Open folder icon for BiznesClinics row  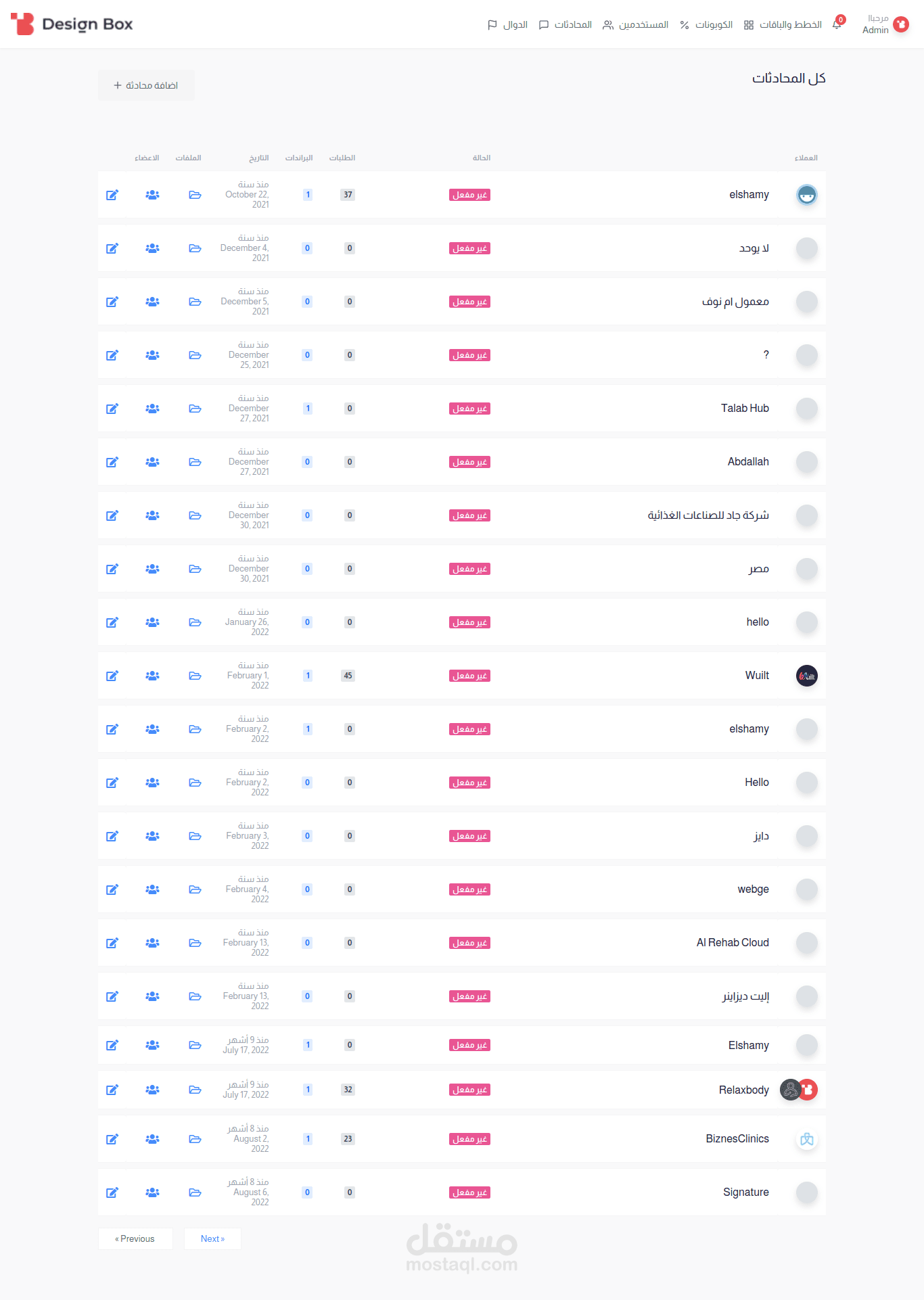click(195, 1139)
